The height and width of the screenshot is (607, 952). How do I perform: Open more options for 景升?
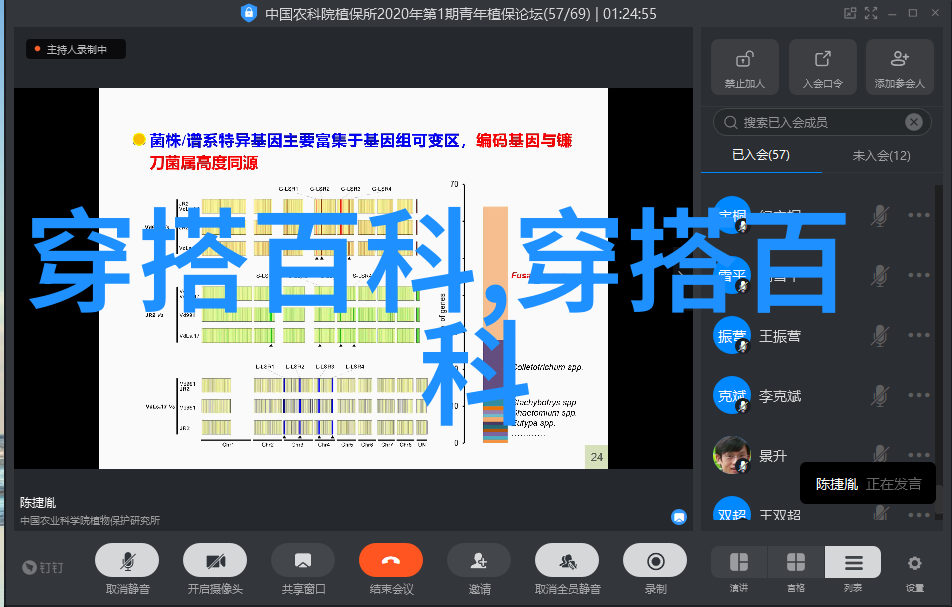[x=919, y=455]
